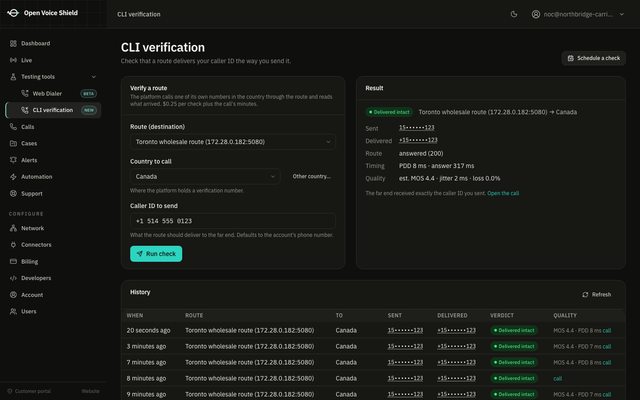Screen dimensions: 640x400
Task: Click the Developers code brackets icon
Action: [x=13, y=278]
